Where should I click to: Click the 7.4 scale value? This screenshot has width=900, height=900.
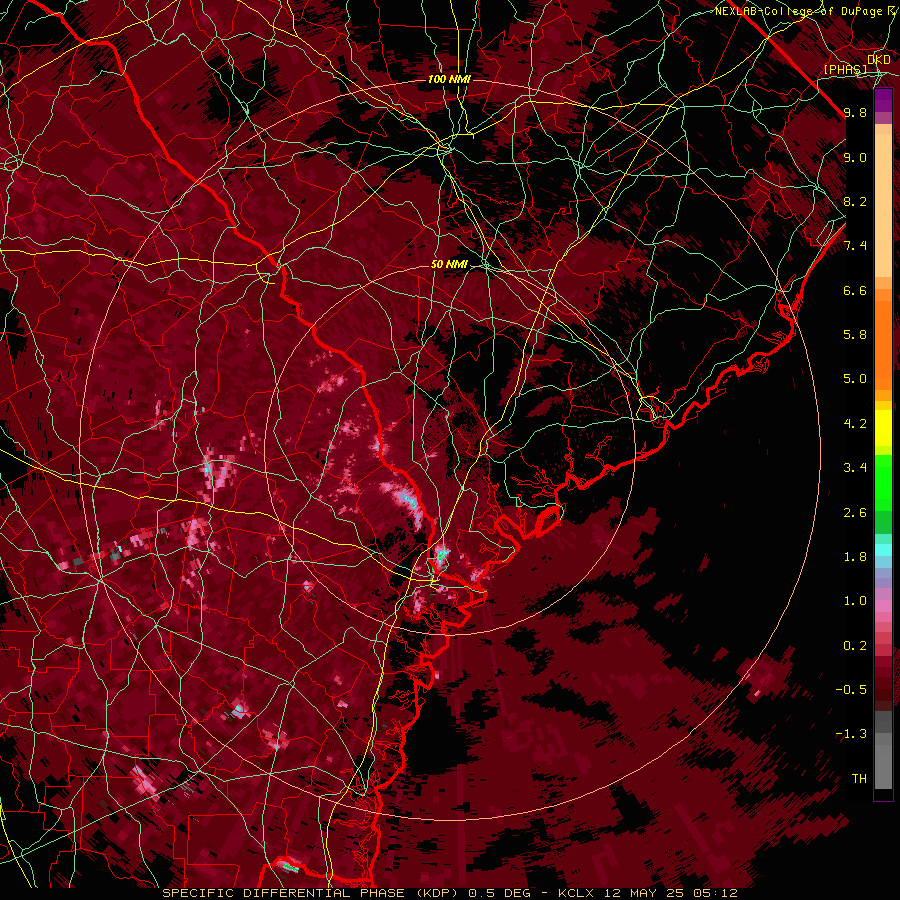[855, 246]
